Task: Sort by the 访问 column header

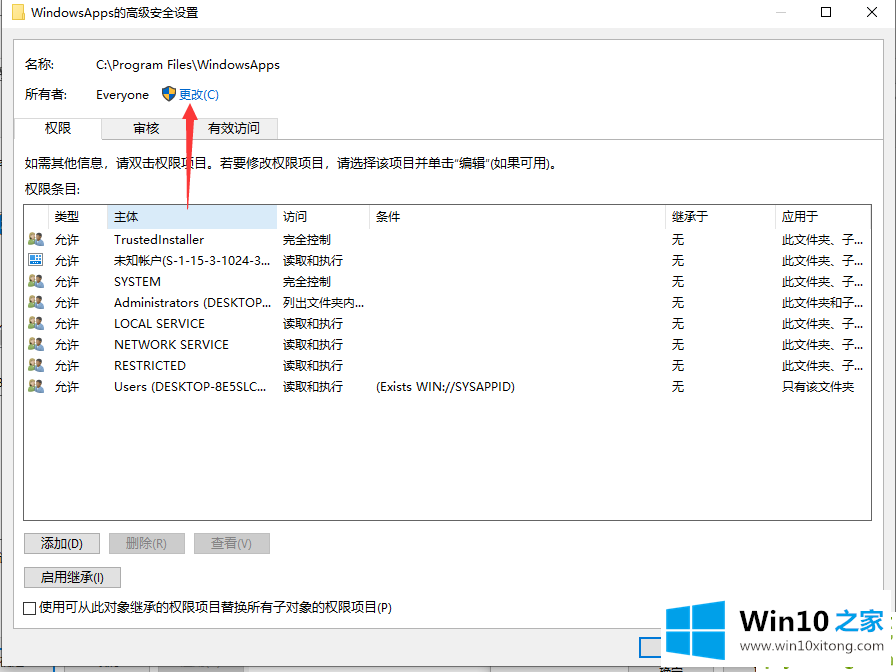Action: 323,217
